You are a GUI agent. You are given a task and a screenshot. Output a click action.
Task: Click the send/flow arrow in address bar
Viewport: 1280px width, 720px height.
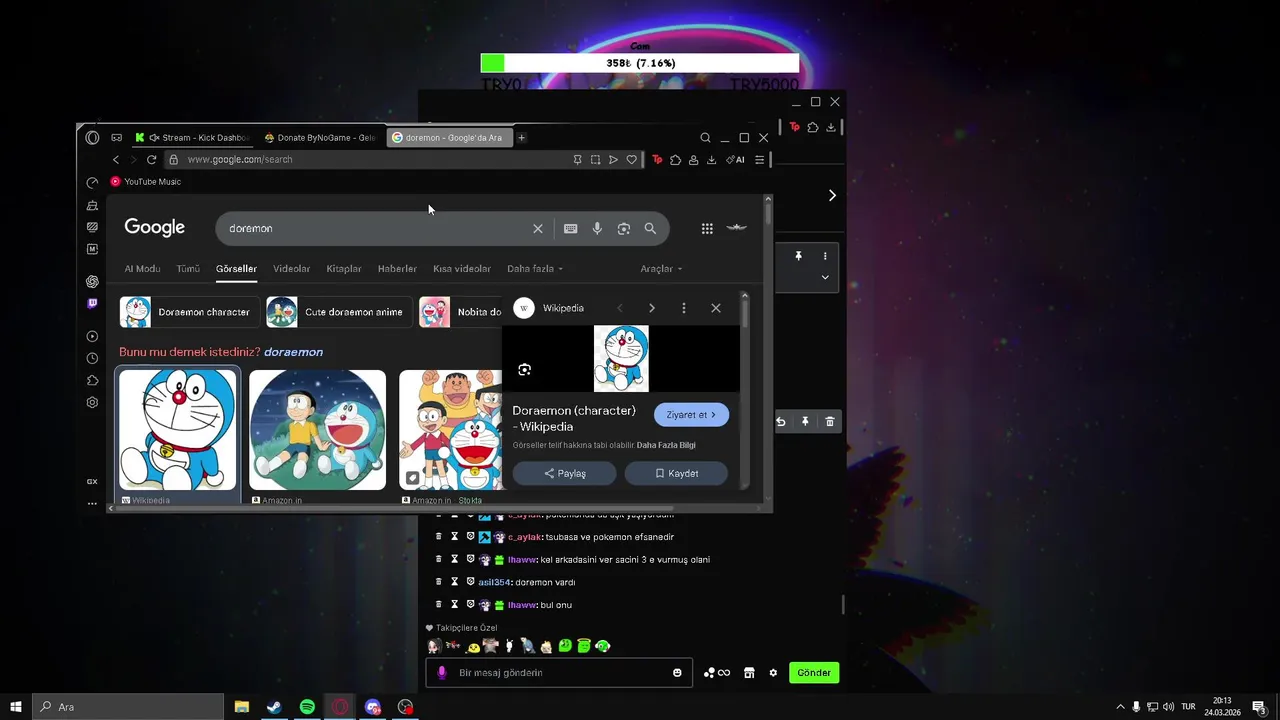click(613, 160)
